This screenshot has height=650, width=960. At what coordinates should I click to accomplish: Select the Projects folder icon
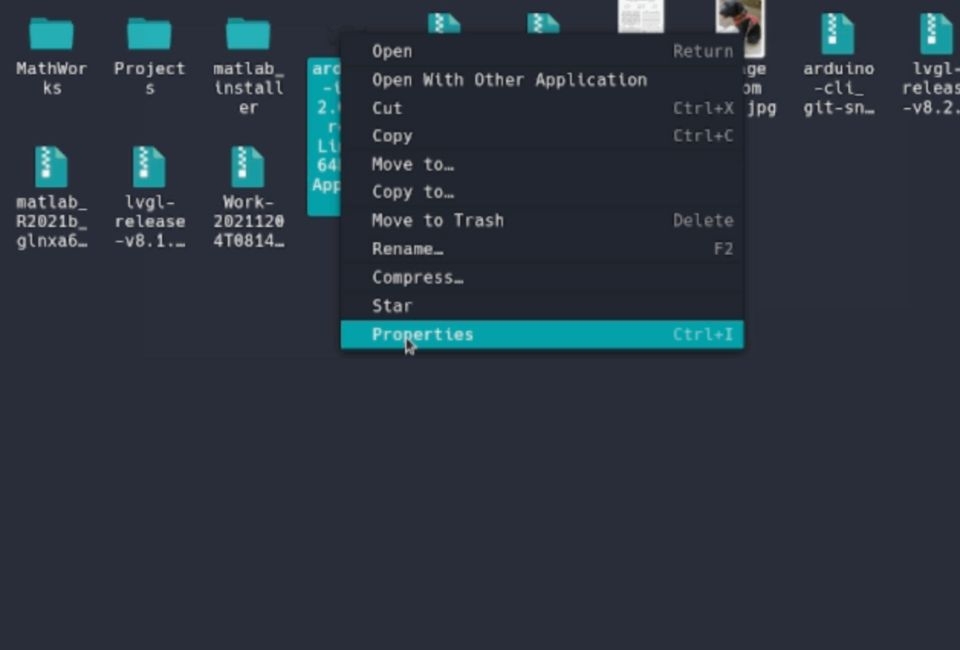(x=149, y=34)
